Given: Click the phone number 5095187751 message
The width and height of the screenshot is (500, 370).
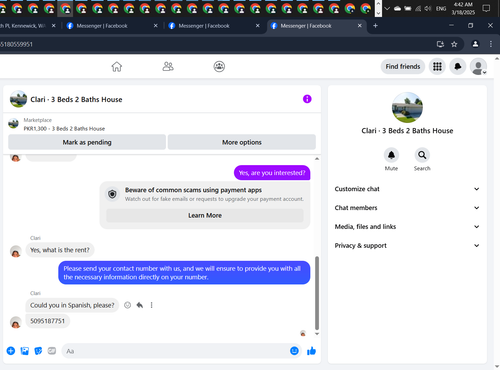Looking at the screenshot, I should 47,321.
